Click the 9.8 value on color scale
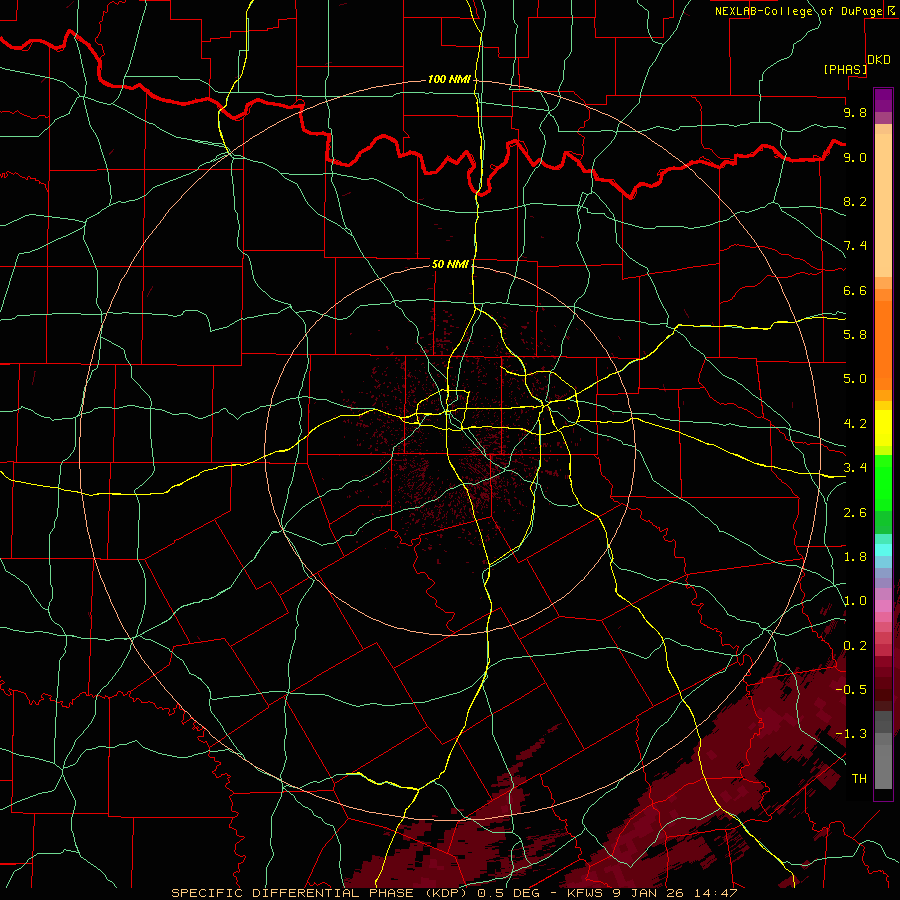 click(855, 112)
